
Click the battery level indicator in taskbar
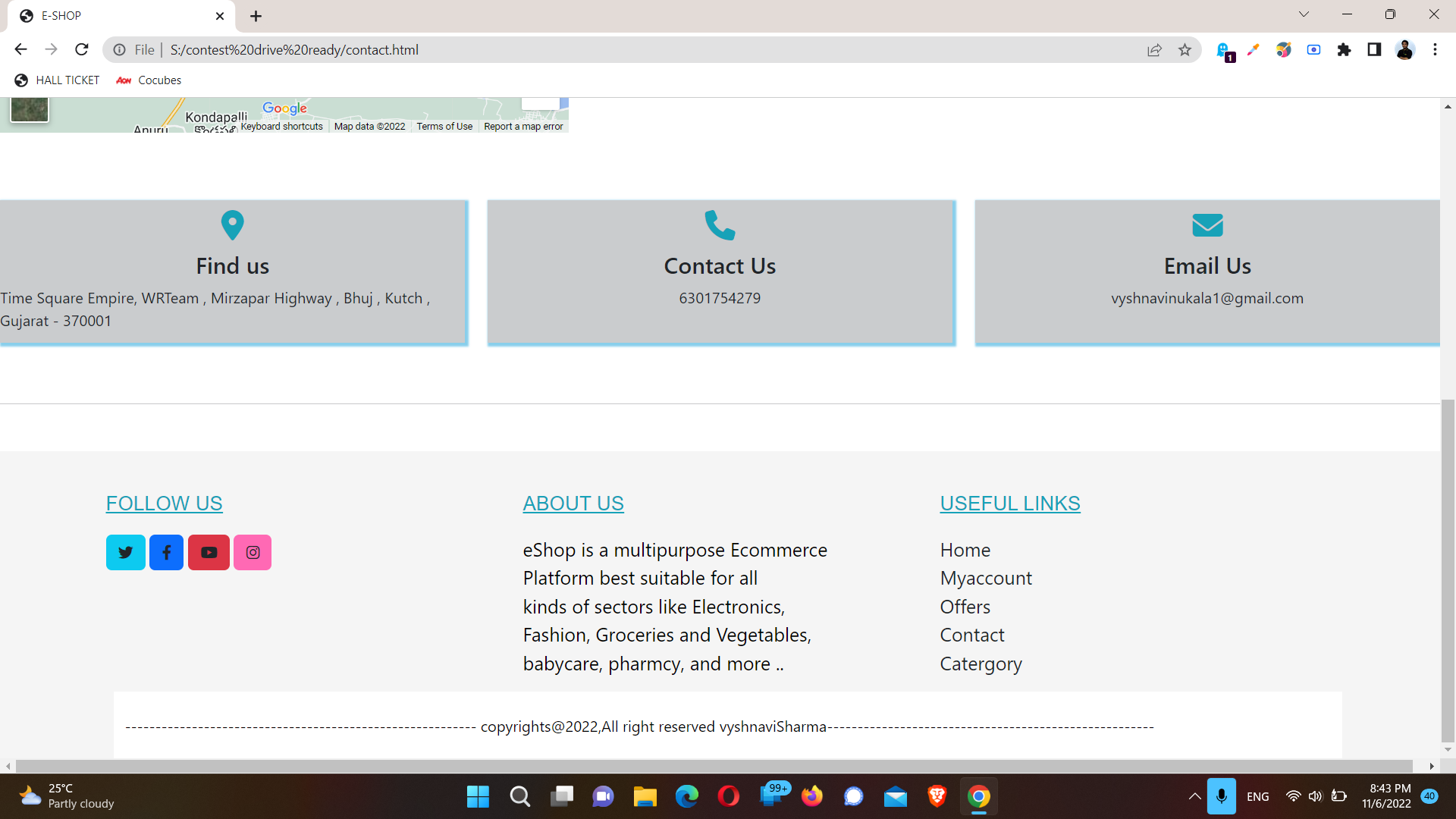(x=1338, y=796)
